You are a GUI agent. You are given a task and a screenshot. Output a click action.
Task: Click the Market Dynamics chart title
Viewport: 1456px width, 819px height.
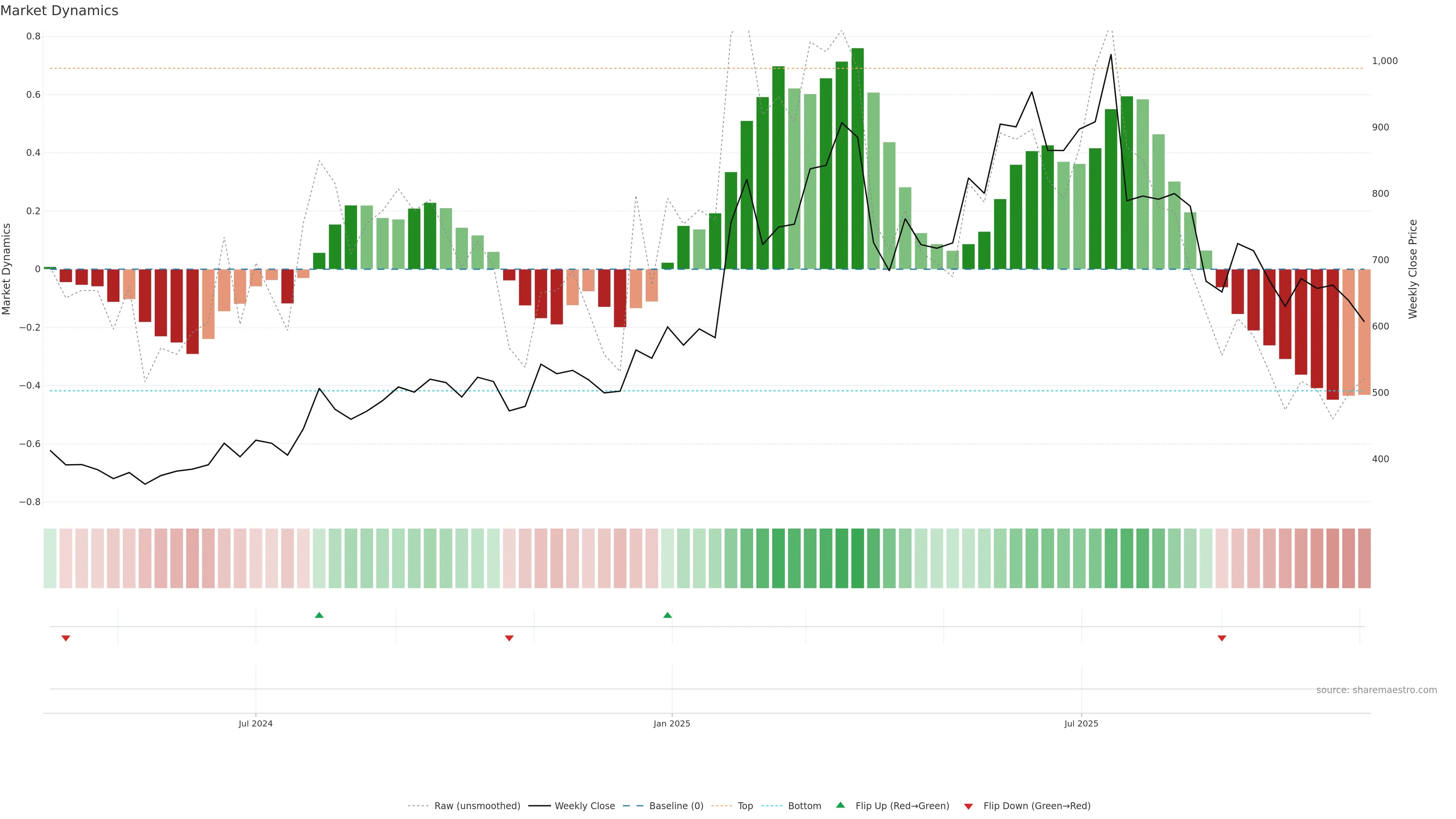pos(60,11)
